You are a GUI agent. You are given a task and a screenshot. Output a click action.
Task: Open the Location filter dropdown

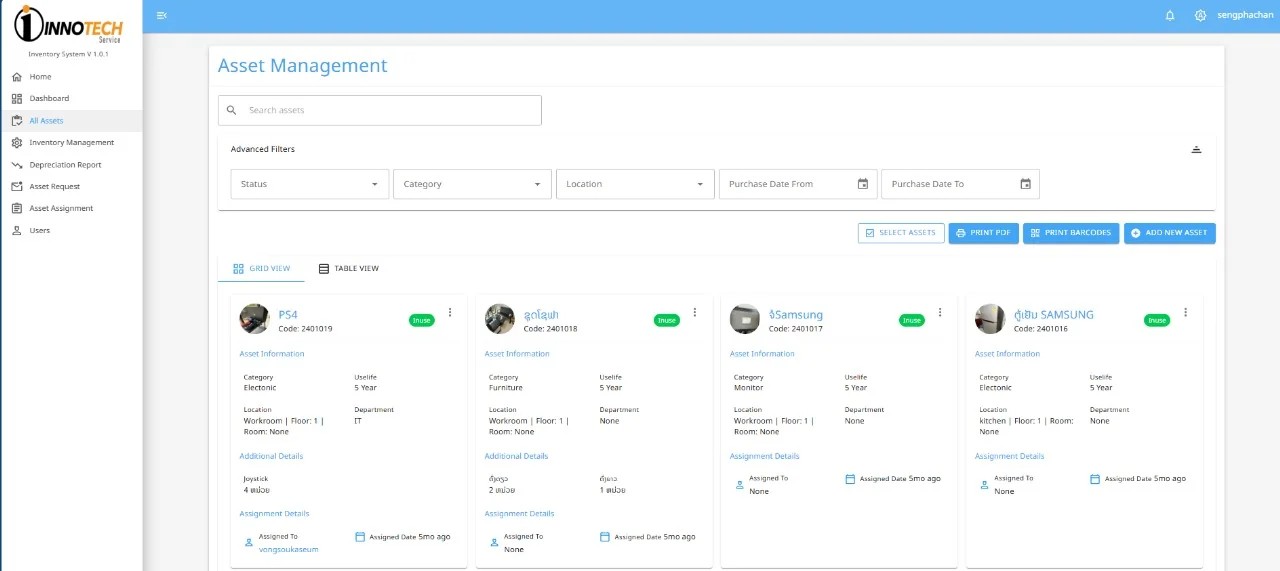click(x=635, y=184)
